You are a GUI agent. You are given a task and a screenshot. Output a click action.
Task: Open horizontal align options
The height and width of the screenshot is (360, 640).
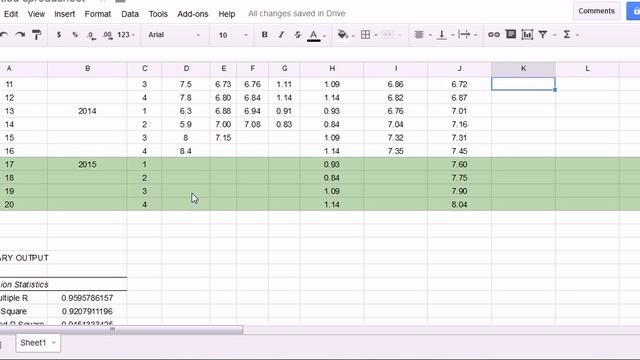419,35
